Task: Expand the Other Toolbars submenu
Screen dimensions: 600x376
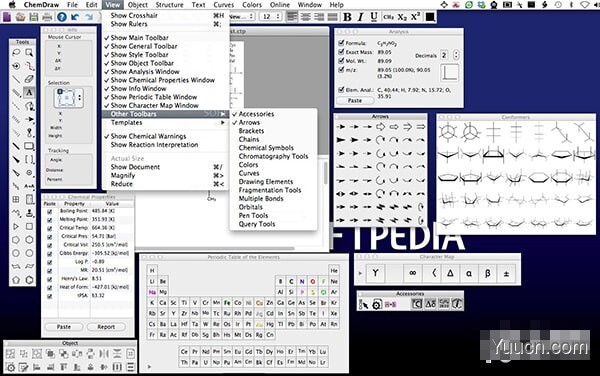Action: pyautogui.click(x=166, y=114)
